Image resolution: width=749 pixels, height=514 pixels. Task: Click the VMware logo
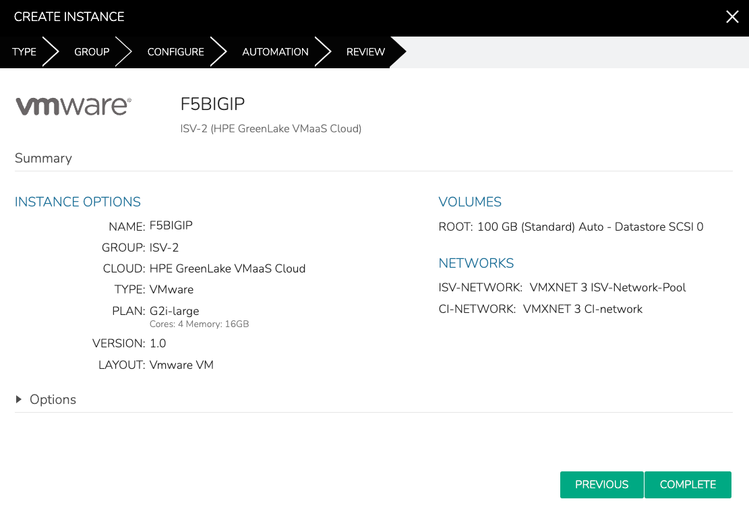point(73,105)
